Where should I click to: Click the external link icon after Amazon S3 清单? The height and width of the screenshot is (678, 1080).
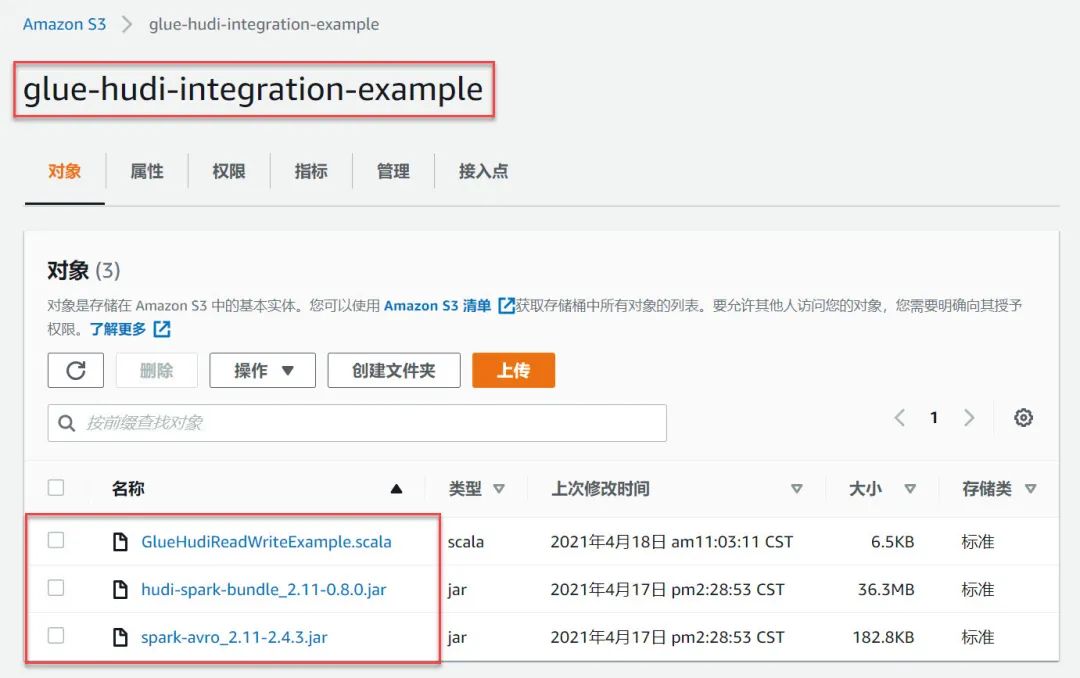[506, 305]
